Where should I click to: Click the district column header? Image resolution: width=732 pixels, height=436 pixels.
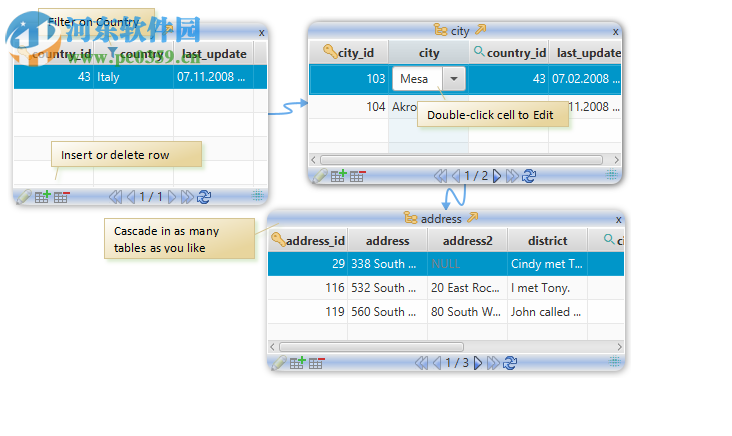coord(548,240)
